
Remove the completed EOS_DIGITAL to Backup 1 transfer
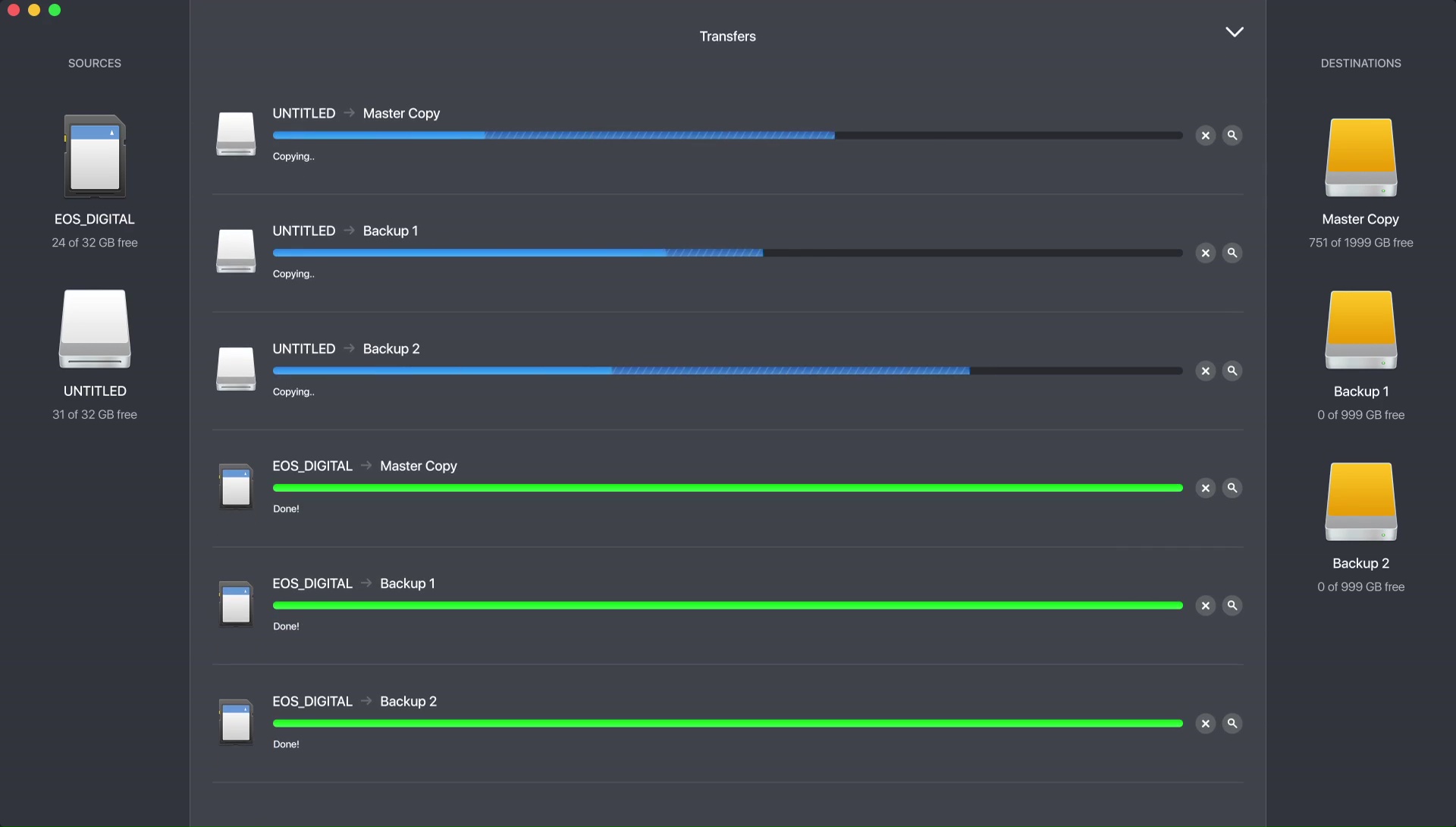[x=1205, y=605]
